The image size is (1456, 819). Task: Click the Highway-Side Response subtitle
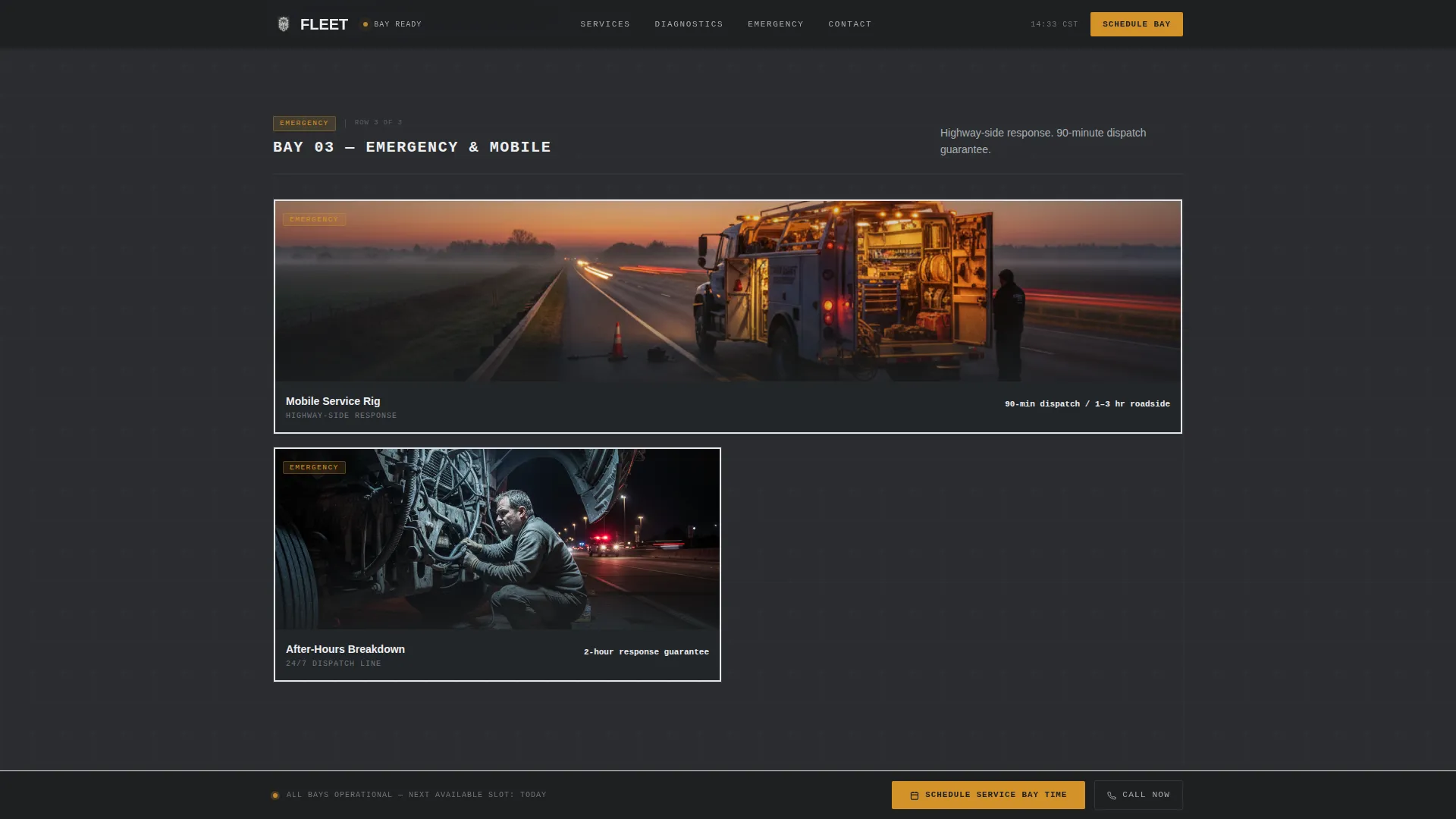pos(341,416)
